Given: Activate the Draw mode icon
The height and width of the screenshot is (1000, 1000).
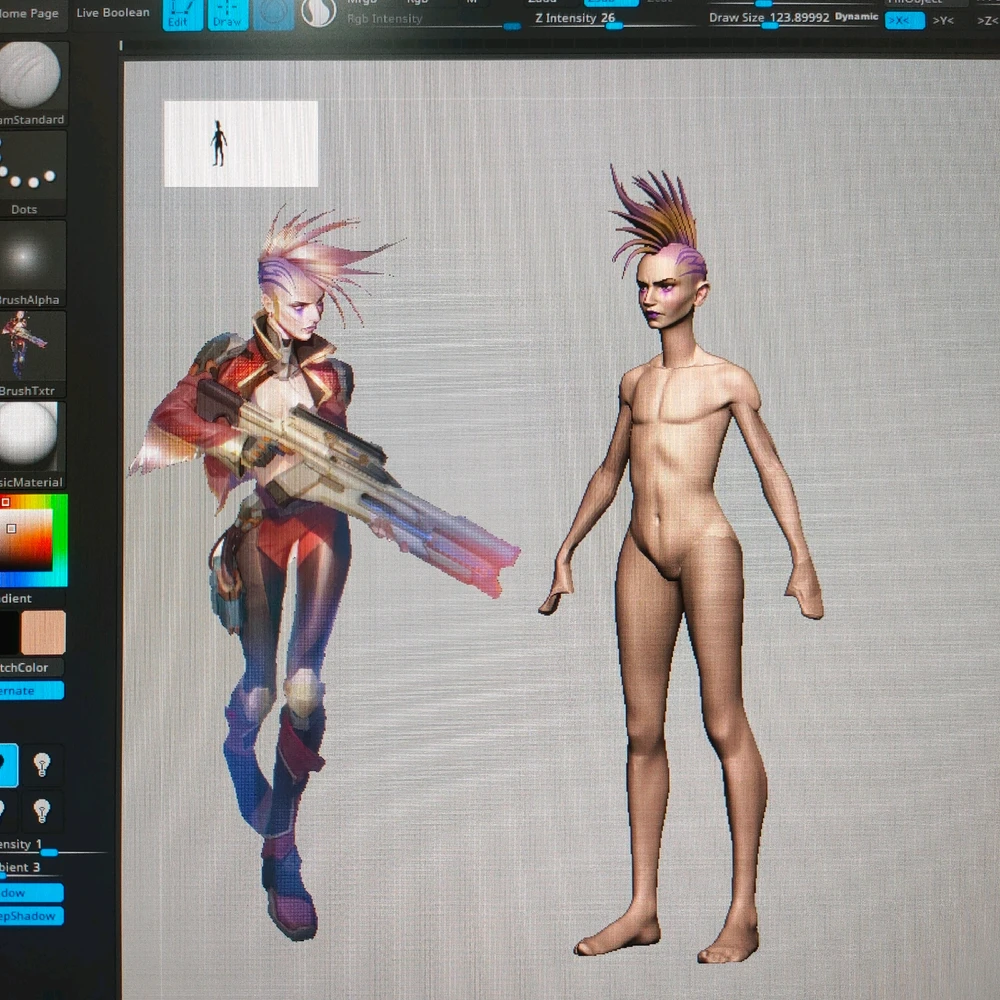Looking at the screenshot, I should tap(228, 15).
